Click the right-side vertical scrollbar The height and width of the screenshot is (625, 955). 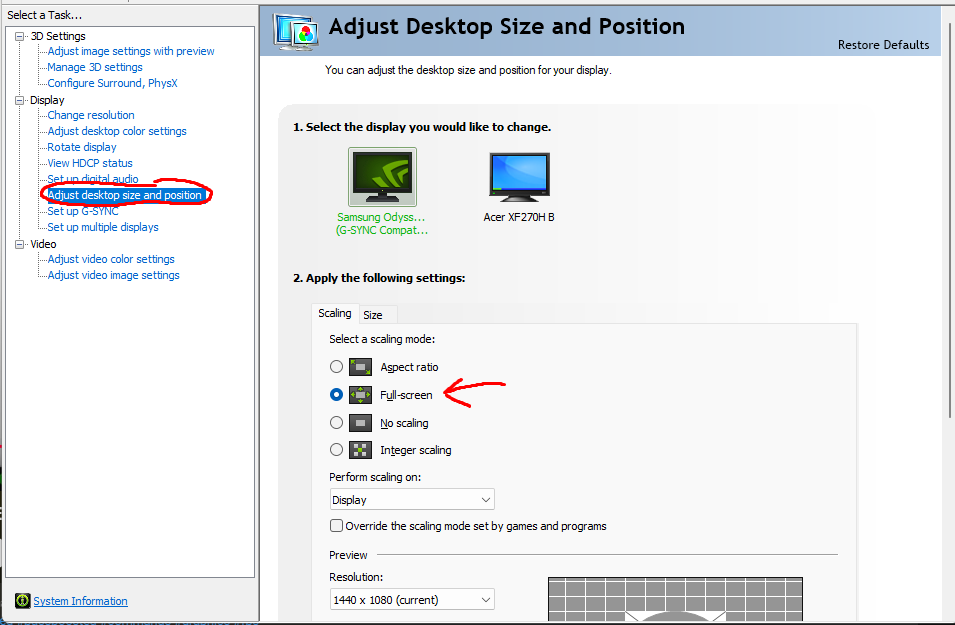click(950, 219)
